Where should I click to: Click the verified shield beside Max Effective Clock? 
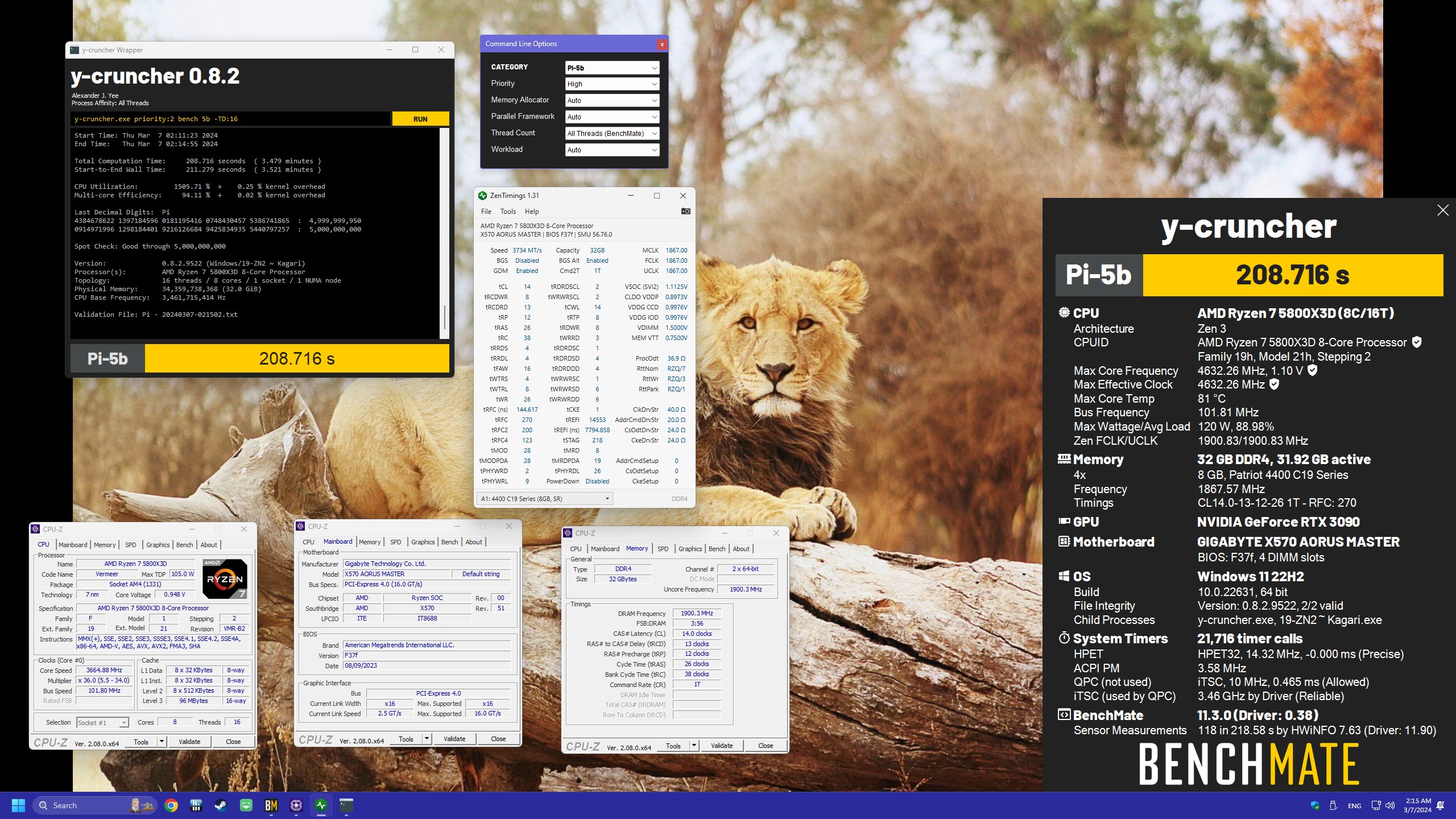[1275, 384]
